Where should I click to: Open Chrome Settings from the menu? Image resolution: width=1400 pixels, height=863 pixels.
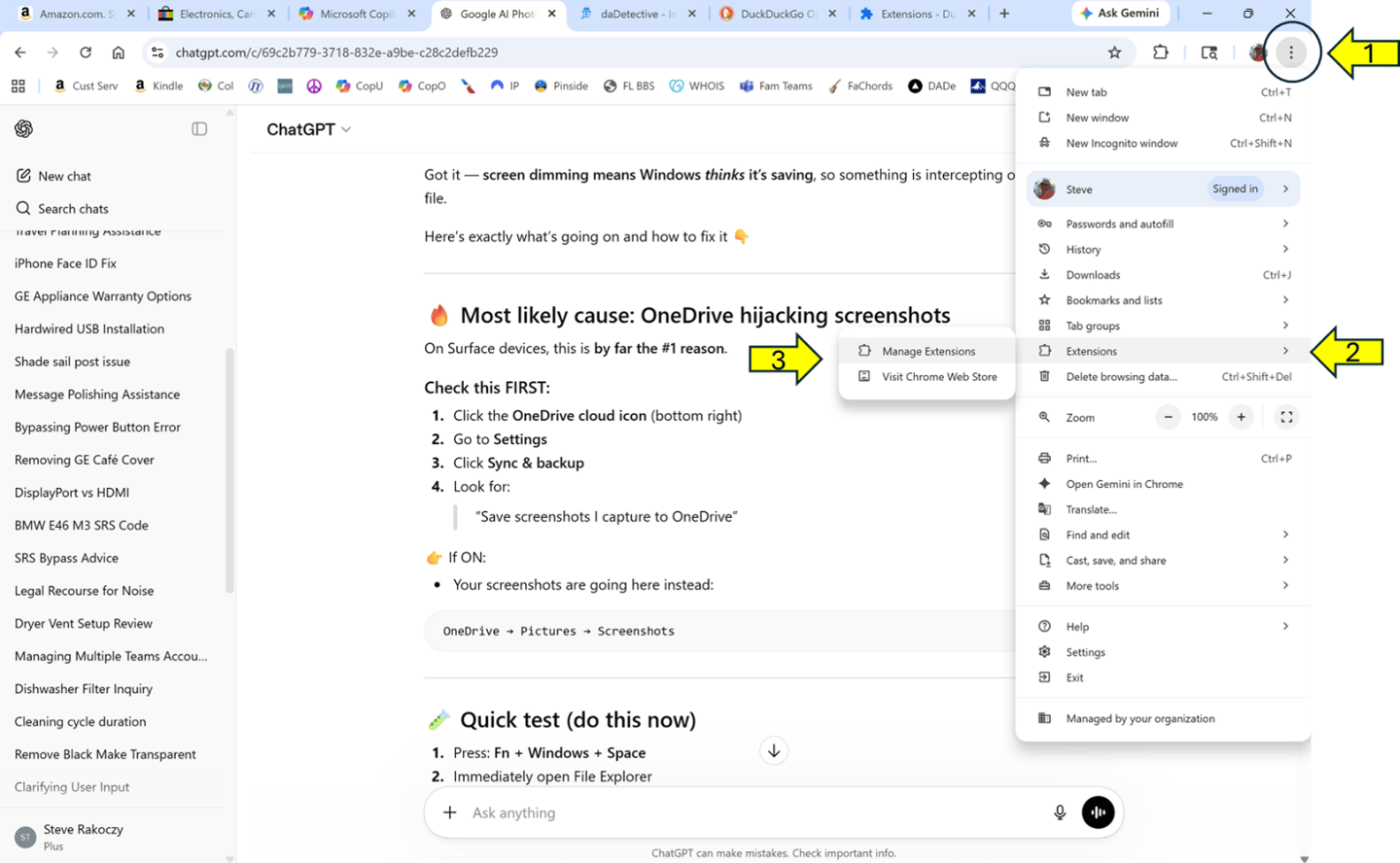pos(1163,652)
